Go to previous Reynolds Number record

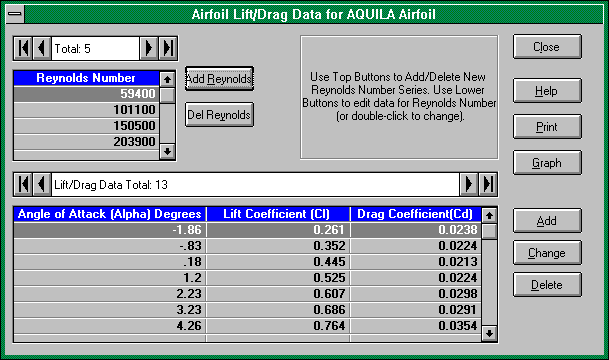point(42,49)
